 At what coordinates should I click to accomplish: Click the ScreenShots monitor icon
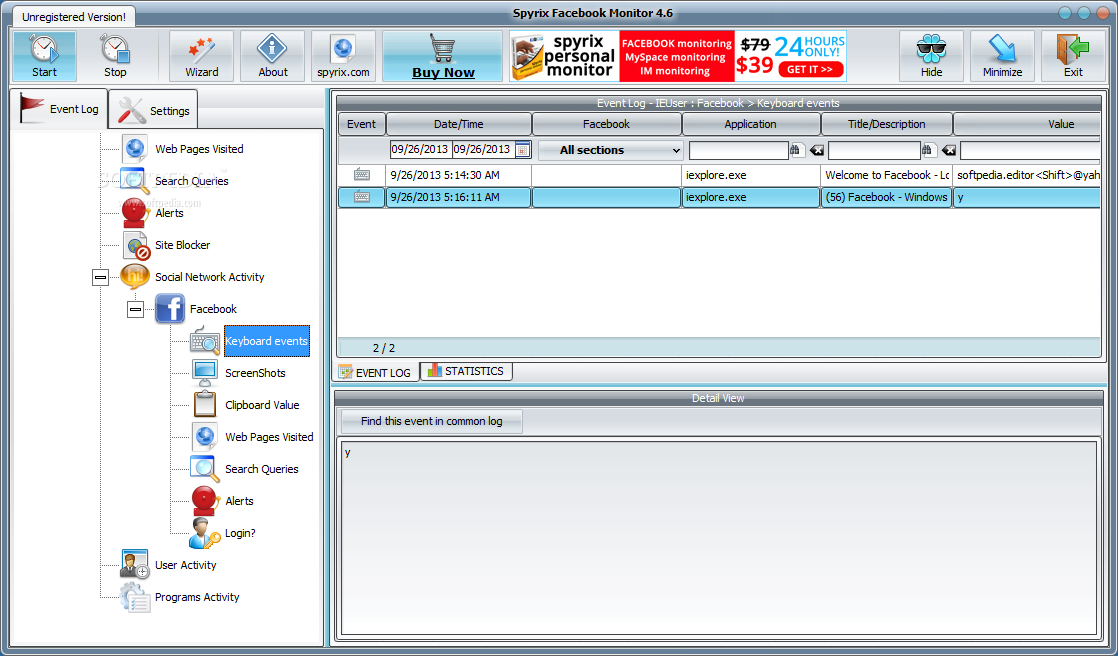tap(205, 373)
